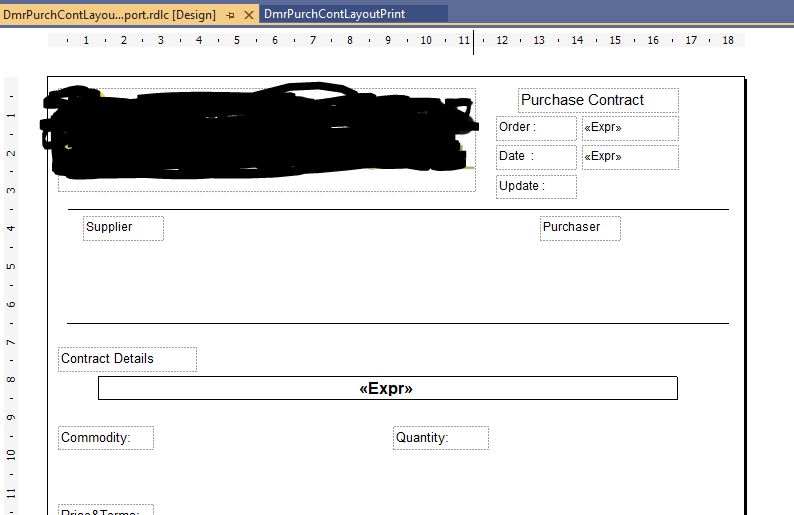Pin the active report design tab

click(x=230, y=15)
